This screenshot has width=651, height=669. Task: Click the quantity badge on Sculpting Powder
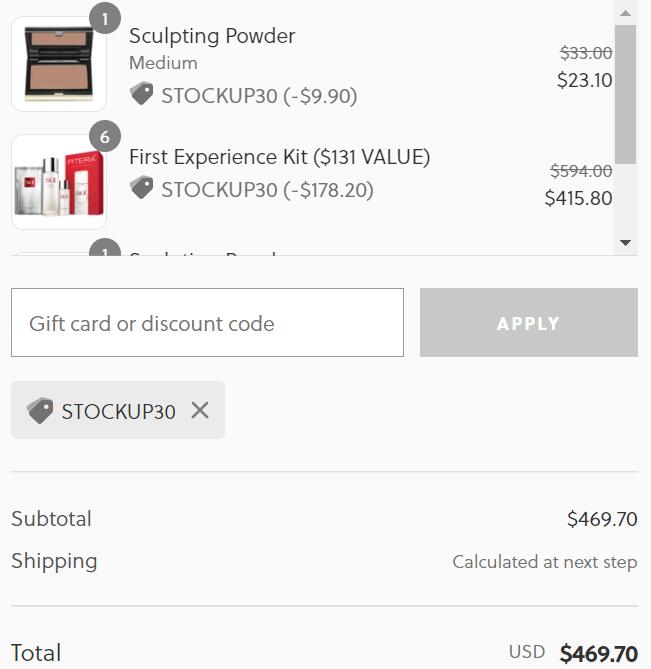(105, 18)
